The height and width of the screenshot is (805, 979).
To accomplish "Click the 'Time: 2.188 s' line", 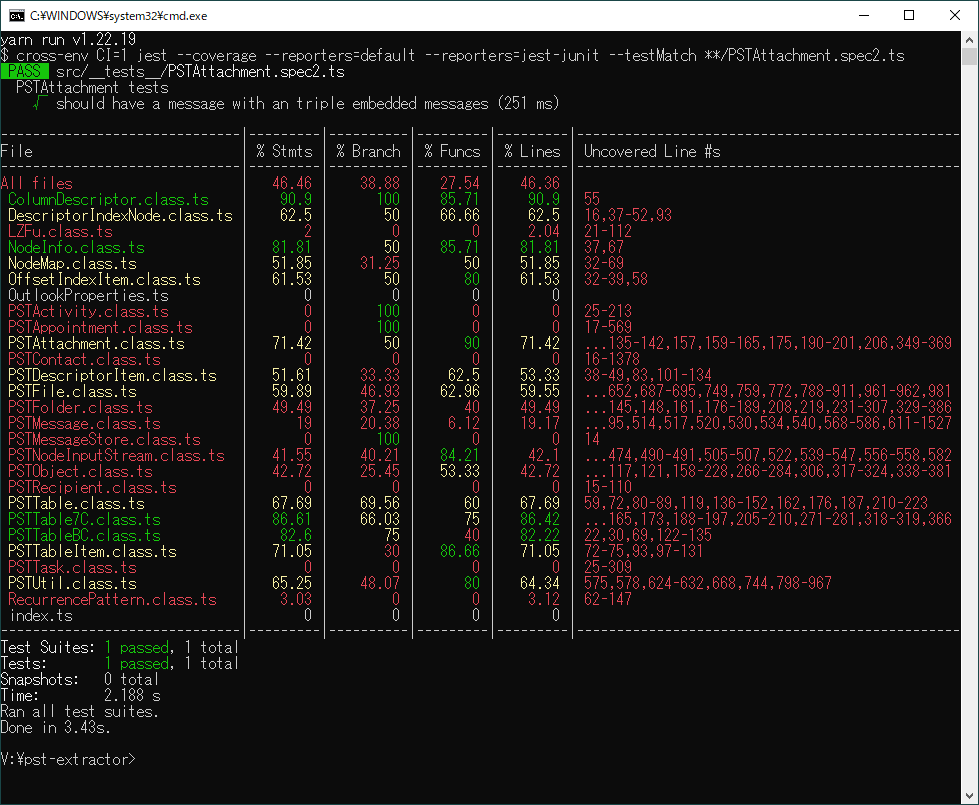I will coord(81,695).
